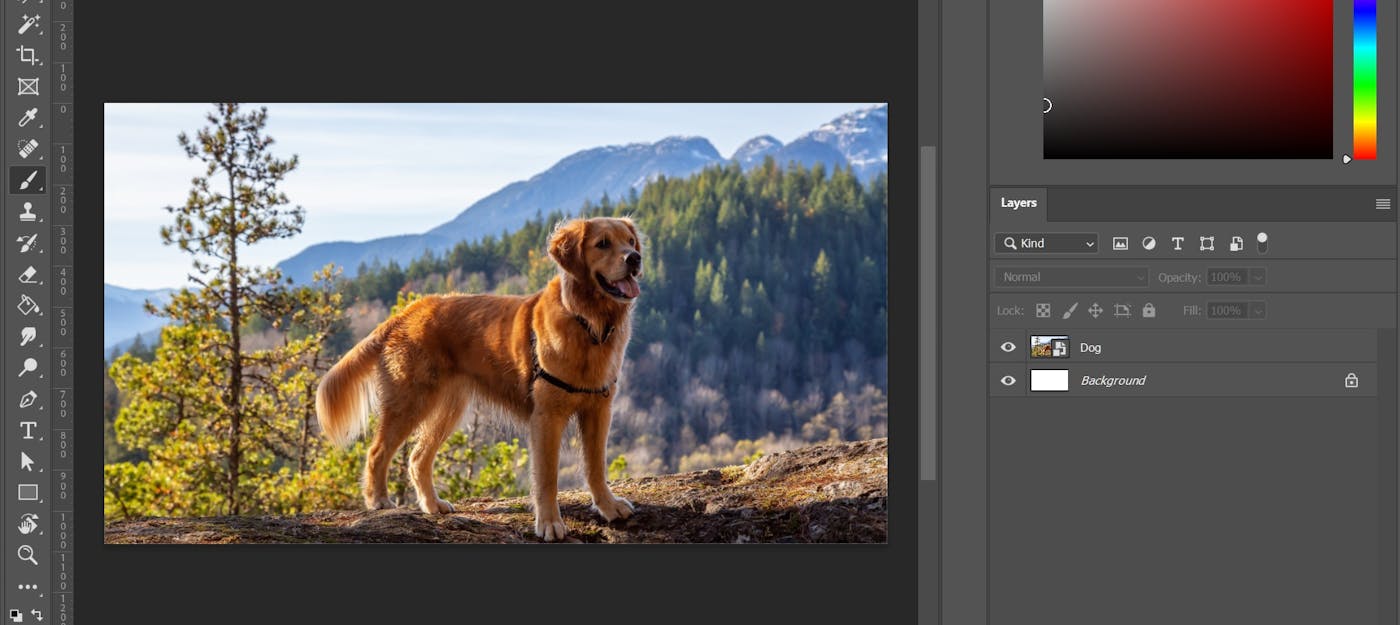Select the Spot Healing Brush tool

[28, 149]
